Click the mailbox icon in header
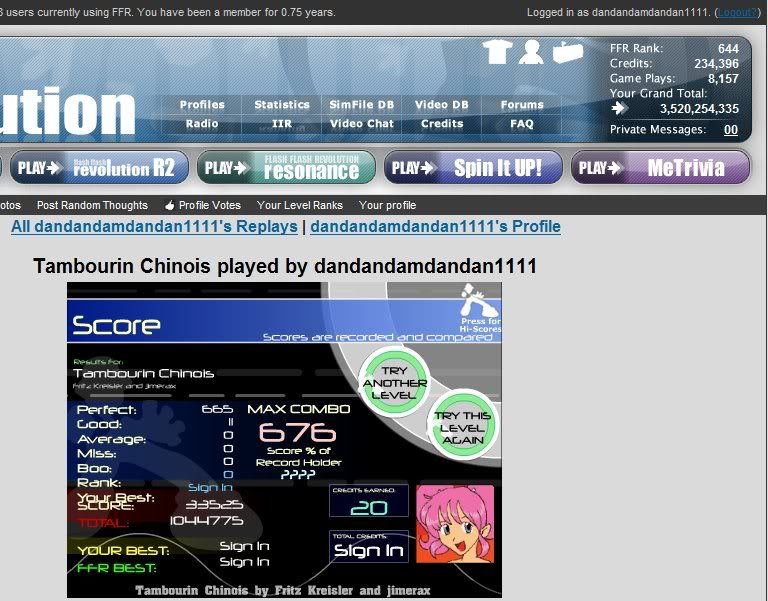Image resolution: width=768 pixels, height=601 pixels. (567, 51)
